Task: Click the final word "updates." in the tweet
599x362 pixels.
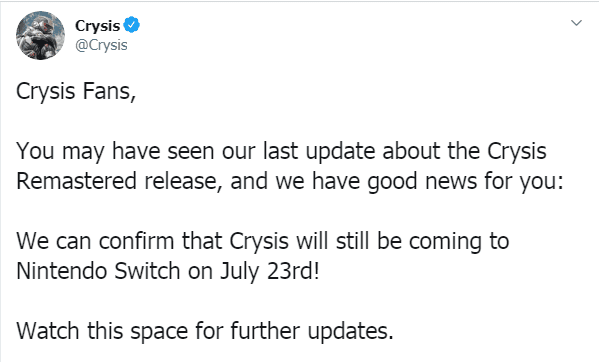Action: pos(350,331)
